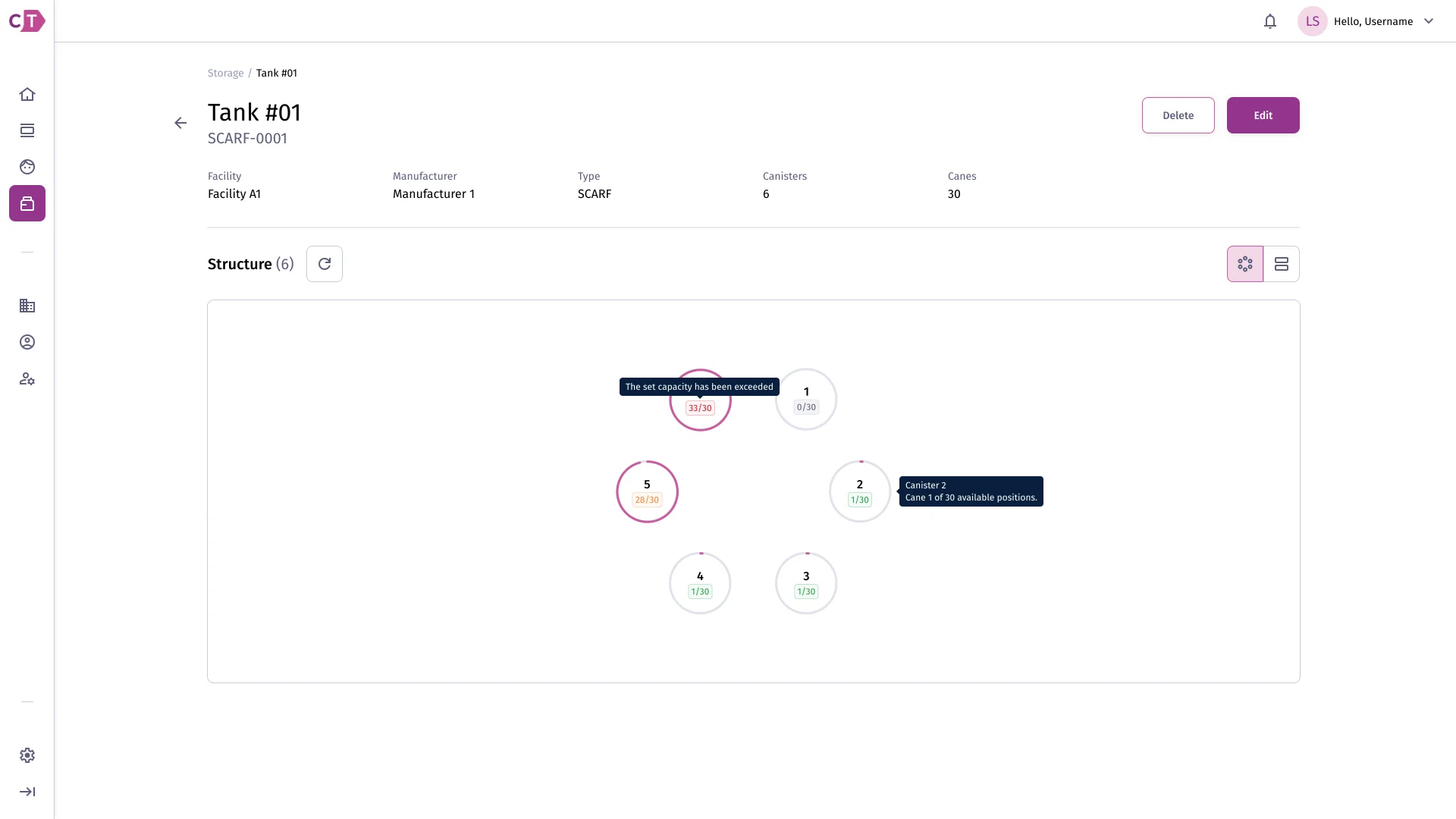Click 'Manufacturer 1' value
Screen dimensions: 1456x819
[x=434, y=194]
